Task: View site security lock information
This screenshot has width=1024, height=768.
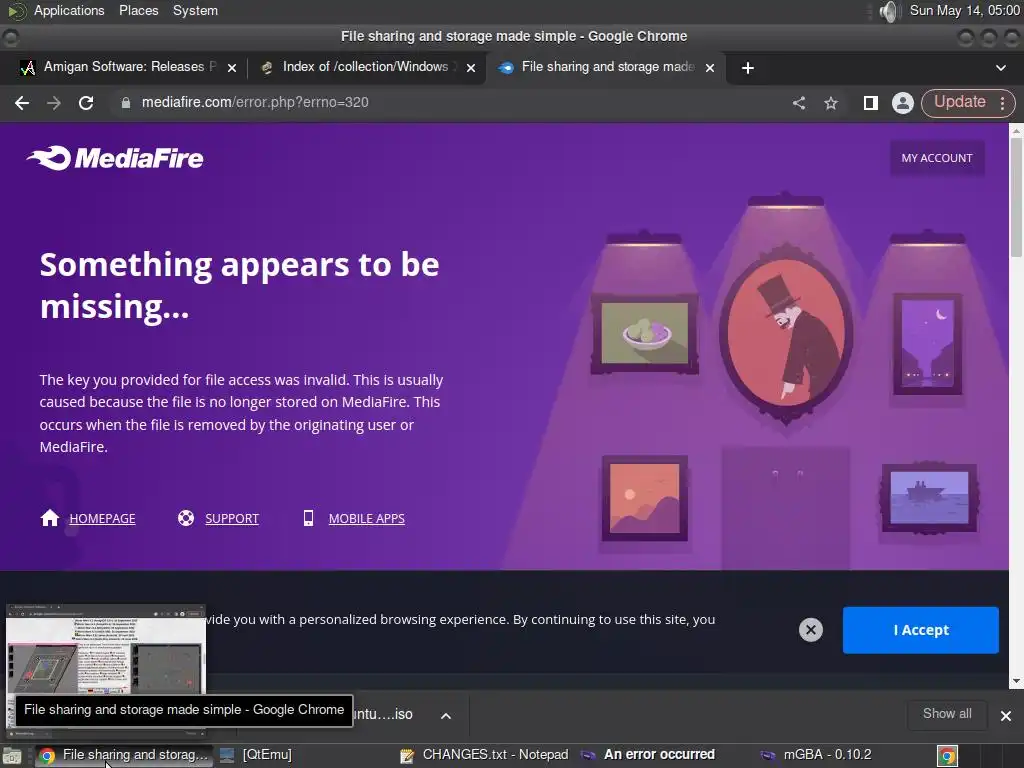Action: 125,103
